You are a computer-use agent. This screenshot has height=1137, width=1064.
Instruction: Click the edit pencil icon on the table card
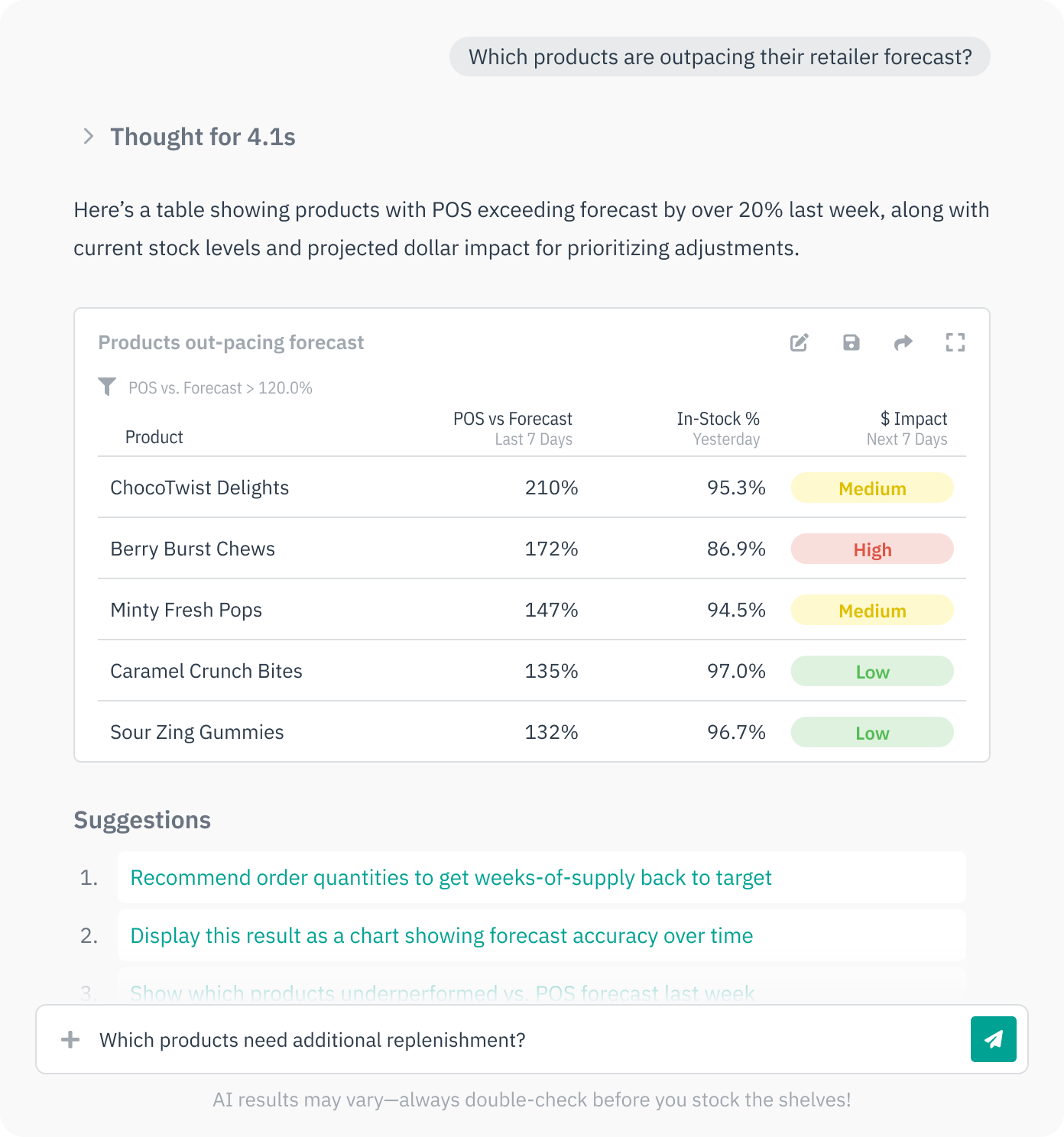tap(799, 343)
